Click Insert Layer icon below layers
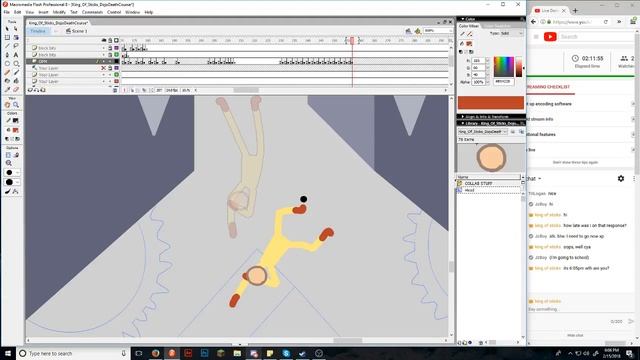Screen dimensions: 640x360 click(30, 90)
